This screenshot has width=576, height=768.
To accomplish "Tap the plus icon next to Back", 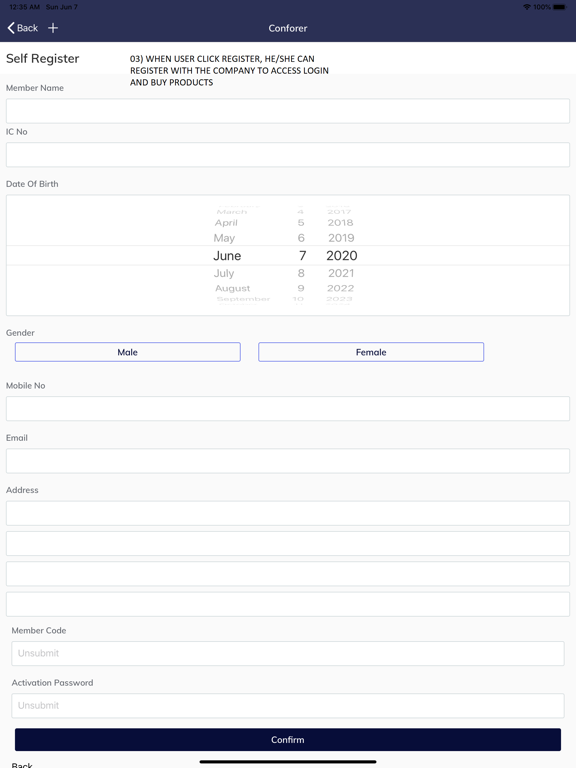I will click(53, 28).
